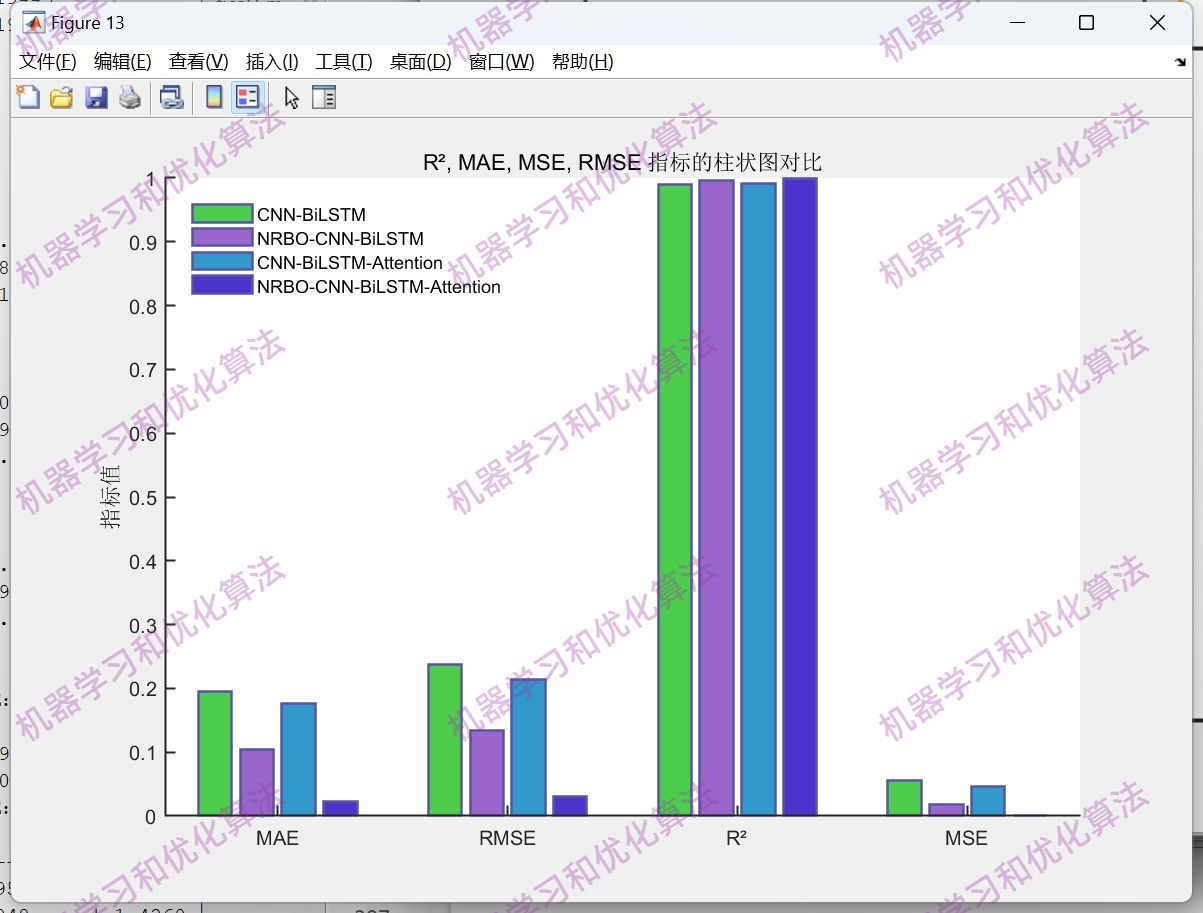This screenshot has width=1203, height=913.
Task: Select the Edit Plot arrow tool
Action: tap(291, 97)
